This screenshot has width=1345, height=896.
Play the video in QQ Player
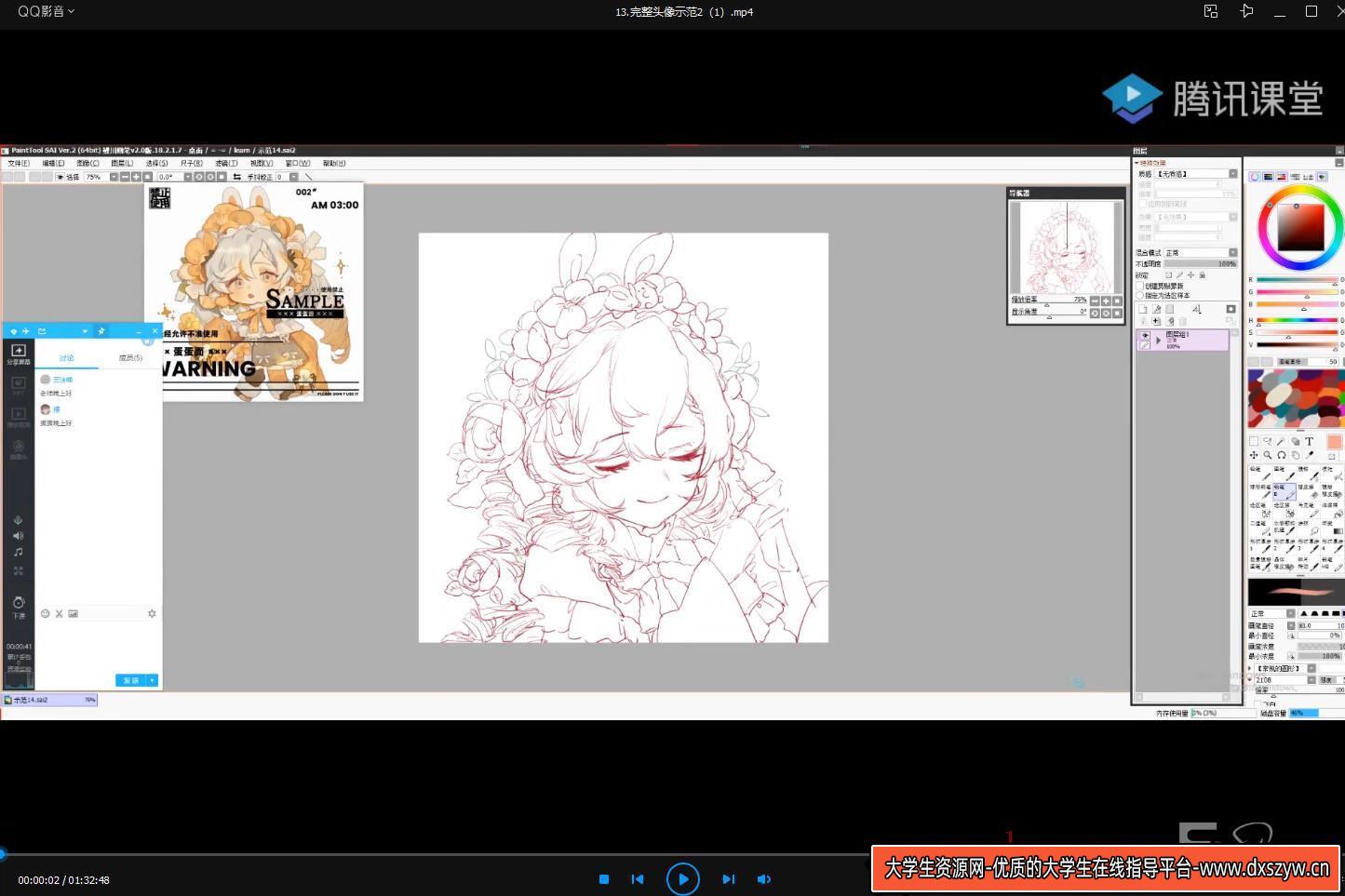point(682,878)
